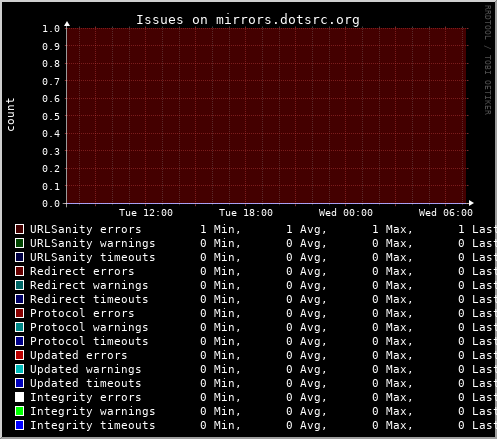Screen dimensions: 497x439
Task: Click the Integrity timeouts blue swatch
Action: 20,425
